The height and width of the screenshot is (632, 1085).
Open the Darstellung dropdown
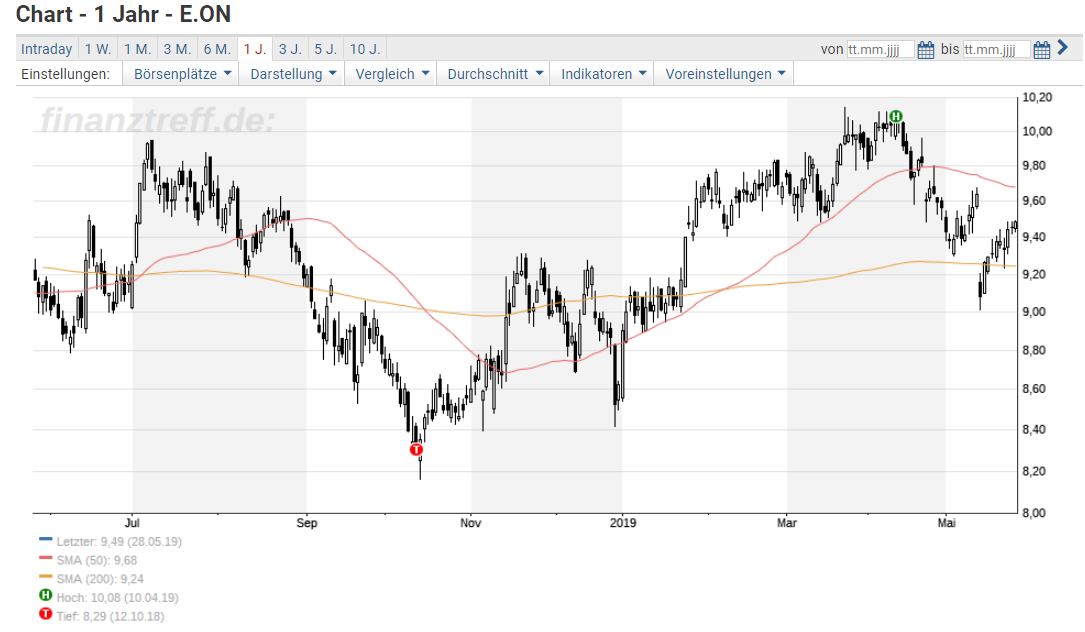(293, 74)
